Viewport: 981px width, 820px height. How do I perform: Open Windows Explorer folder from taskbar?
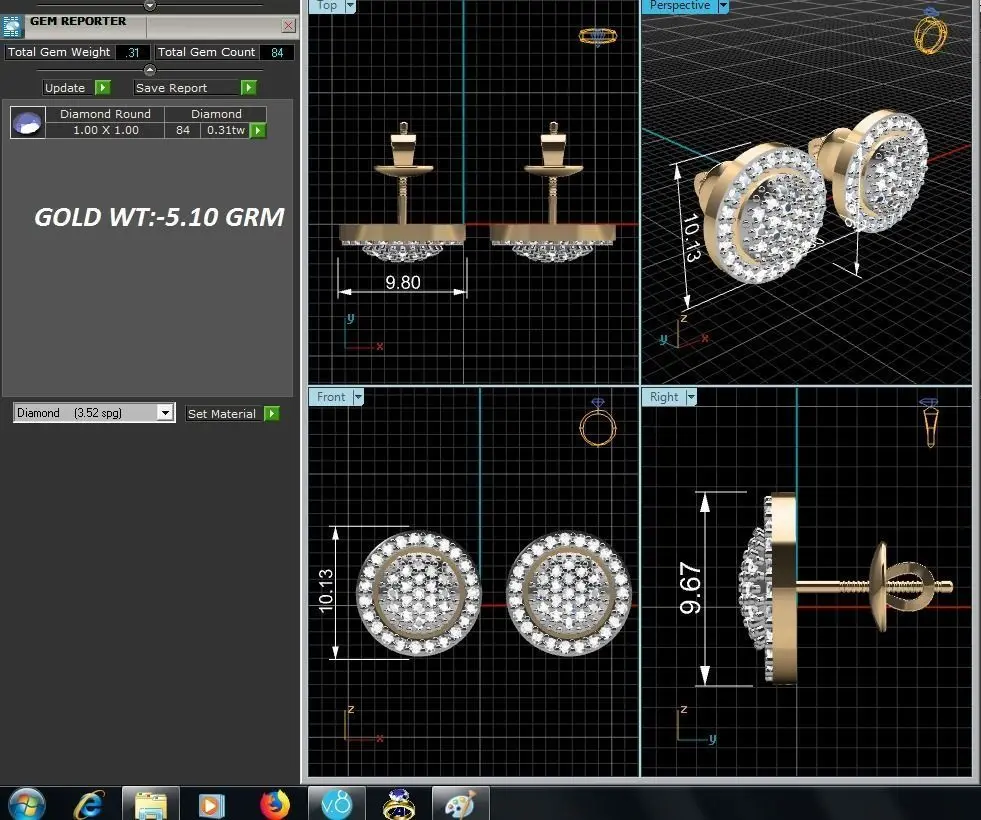pyautogui.click(x=151, y=804)
